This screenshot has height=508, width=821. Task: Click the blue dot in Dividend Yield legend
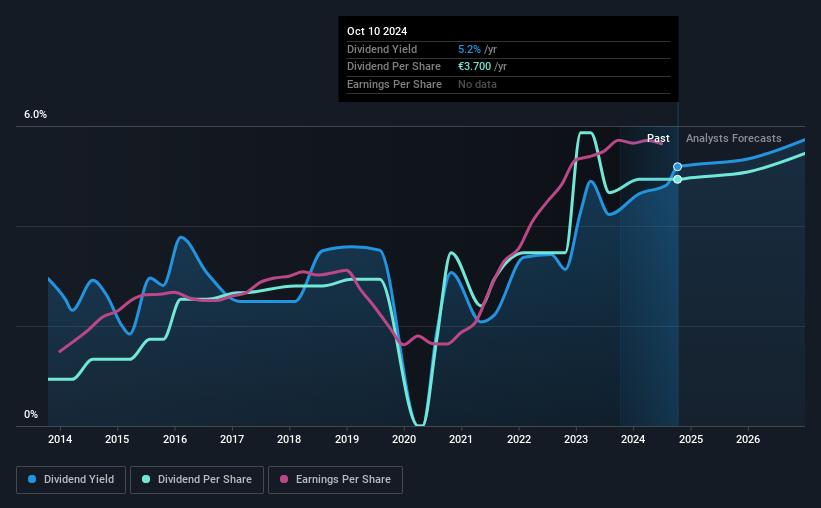32,479
